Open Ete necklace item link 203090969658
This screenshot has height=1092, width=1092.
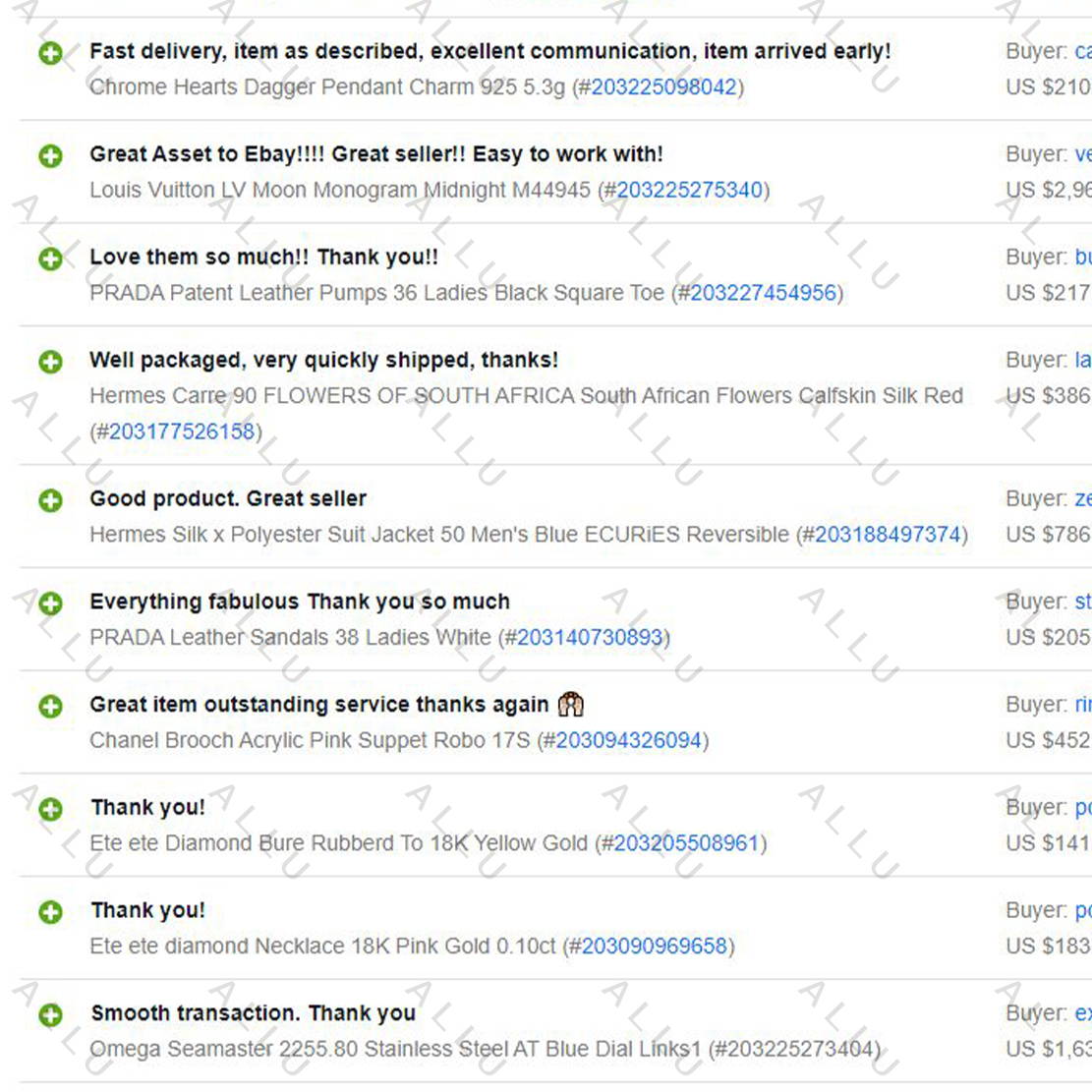[654, 947]
